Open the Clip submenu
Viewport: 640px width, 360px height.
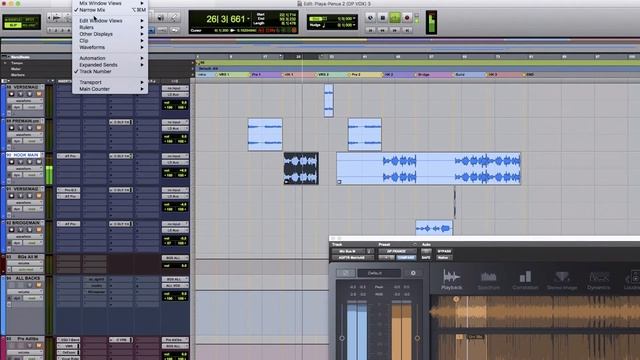[x=110, y=40]
